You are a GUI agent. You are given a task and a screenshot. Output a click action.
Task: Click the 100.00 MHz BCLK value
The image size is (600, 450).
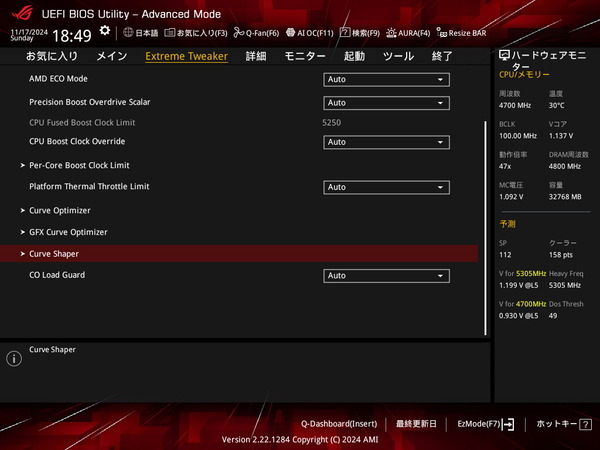tap(518, 136)
